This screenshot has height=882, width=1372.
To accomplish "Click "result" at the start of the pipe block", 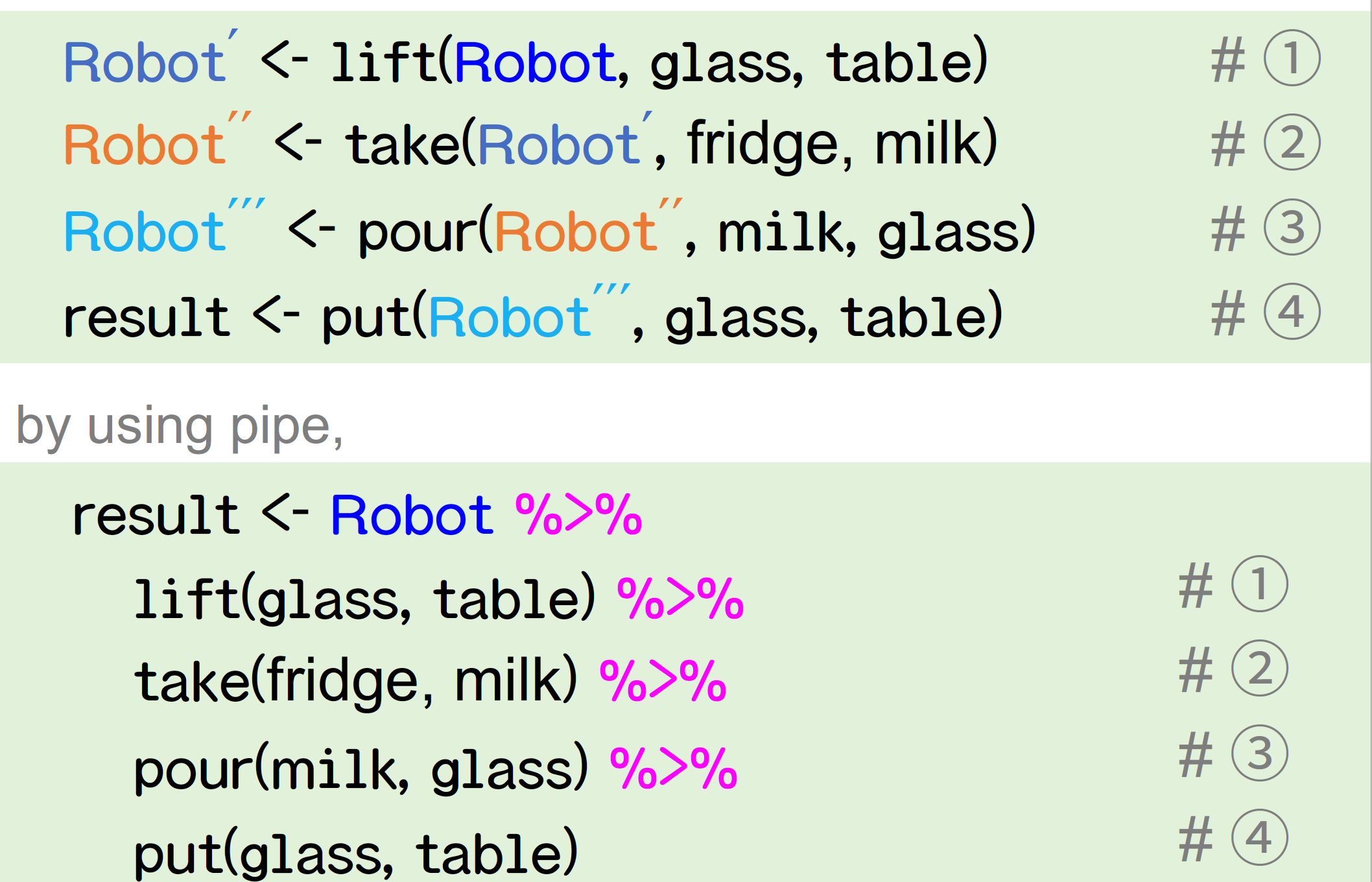I will point(156,516).
